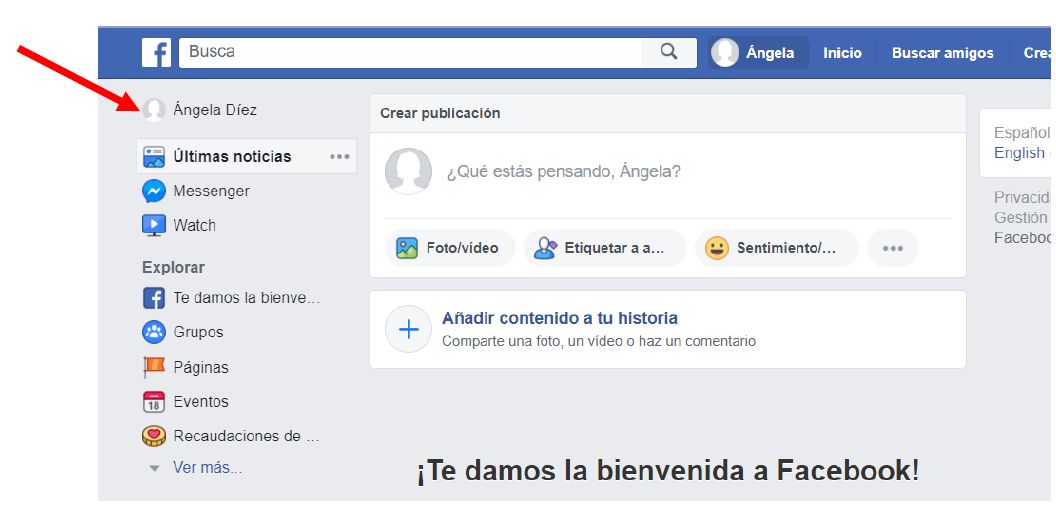Image resolution: width=1056 pixels, height=507 pixels.
Task: Click the English language link at right
Action: coord(1020,153)
